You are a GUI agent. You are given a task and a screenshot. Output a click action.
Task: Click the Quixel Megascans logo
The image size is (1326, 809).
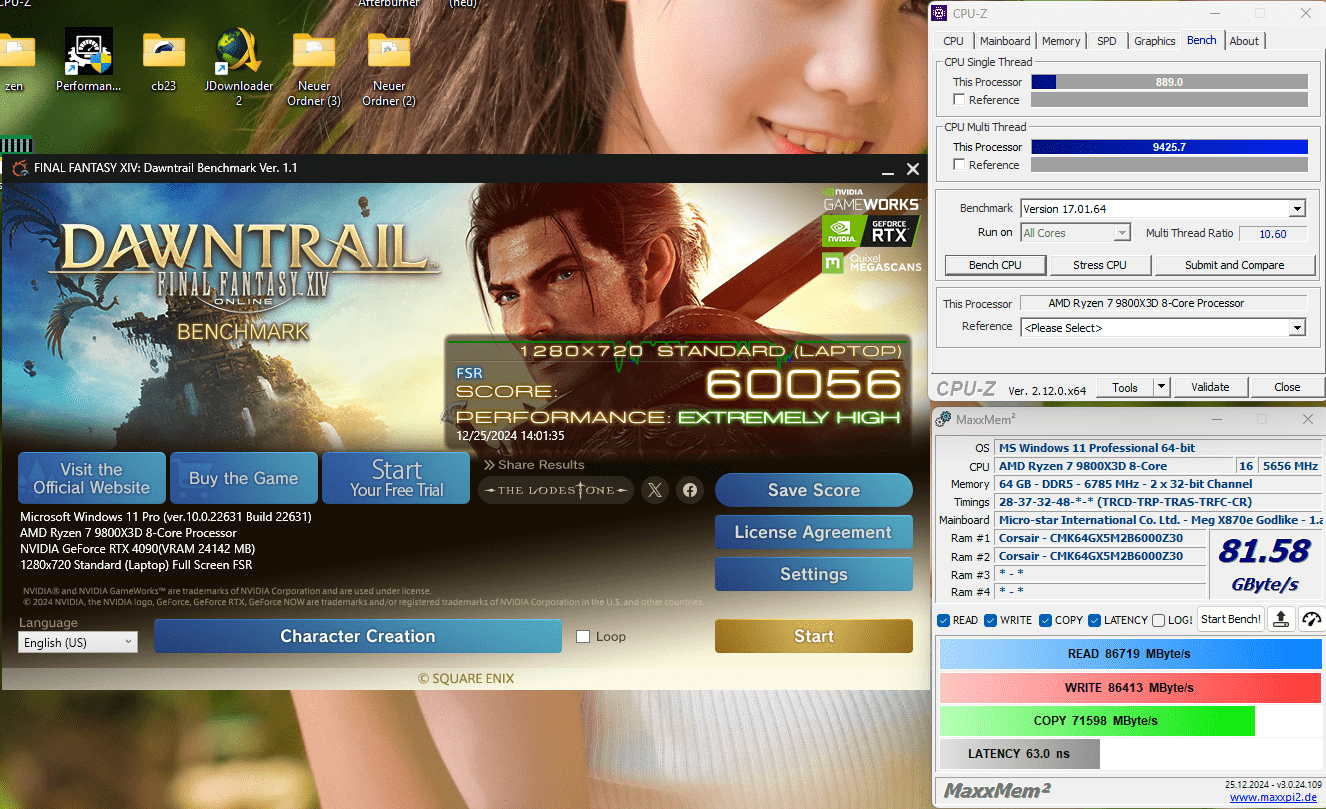pyautogui.click(x=870, y=262)
